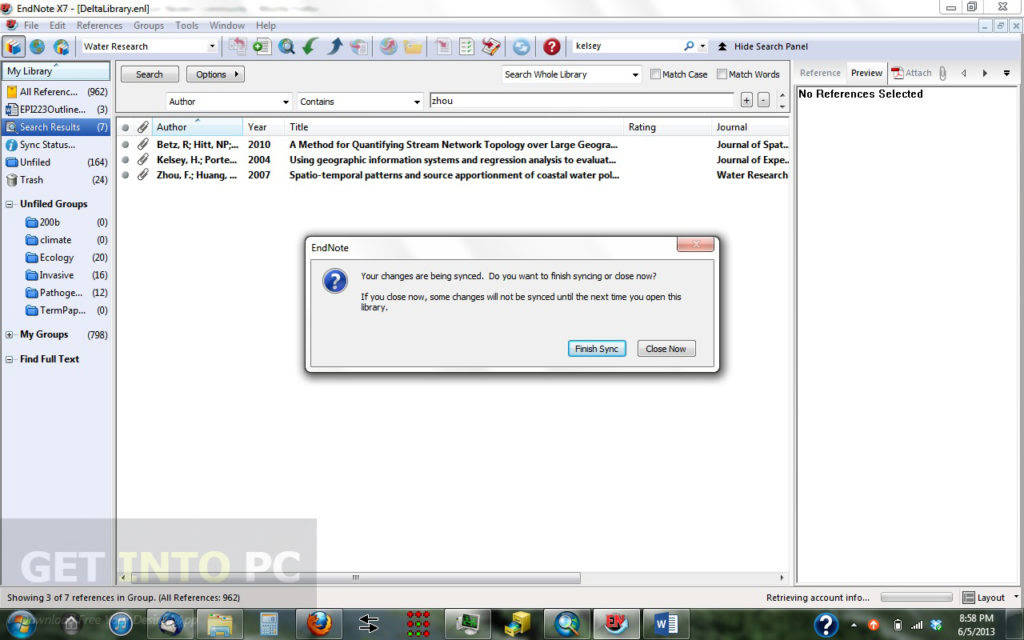Select Integrated Library and Online mode icon
The height and width of the screenshot is (640, 1024).
click(61, 46)
